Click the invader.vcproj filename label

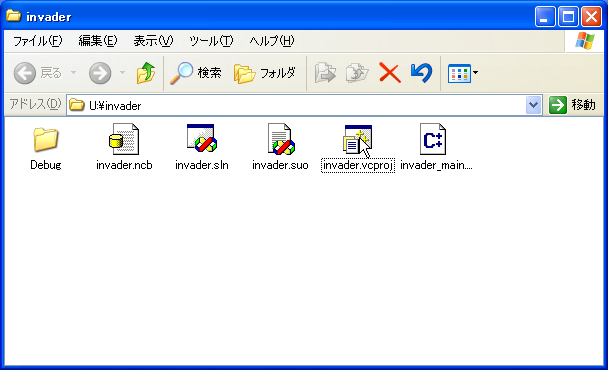pos(358,166)
